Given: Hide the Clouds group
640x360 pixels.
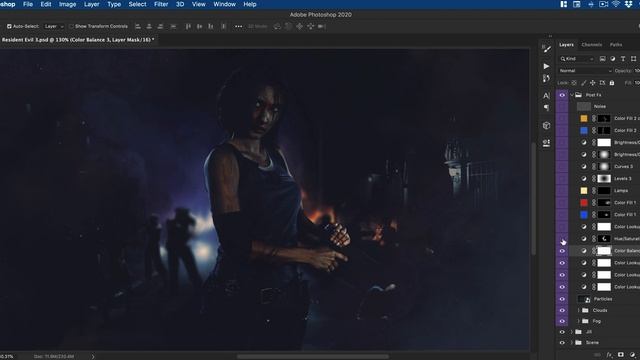Looking at the screenshot, I should (x=562, y=311).
